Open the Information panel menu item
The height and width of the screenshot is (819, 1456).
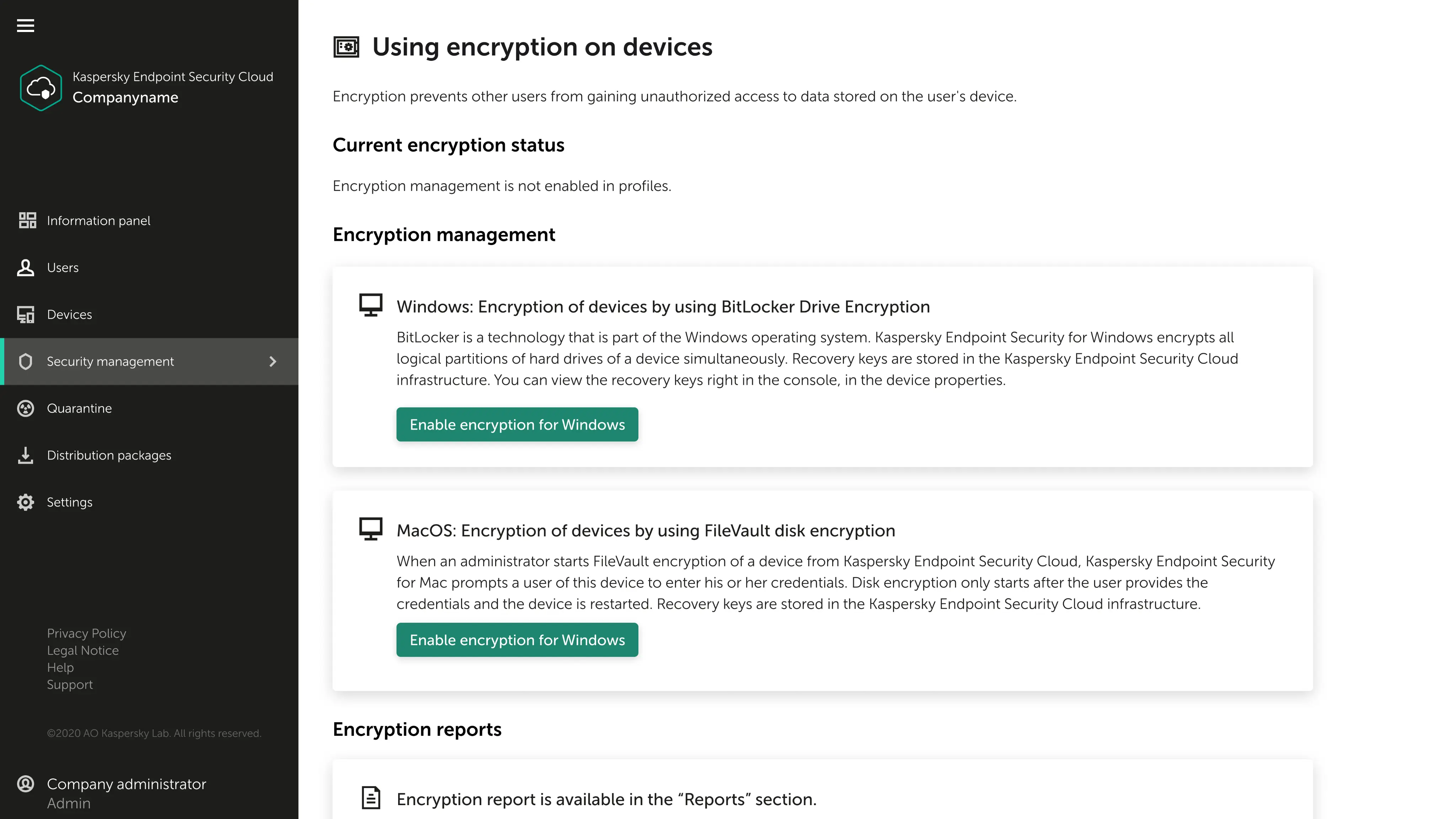[x=98, y=220]
